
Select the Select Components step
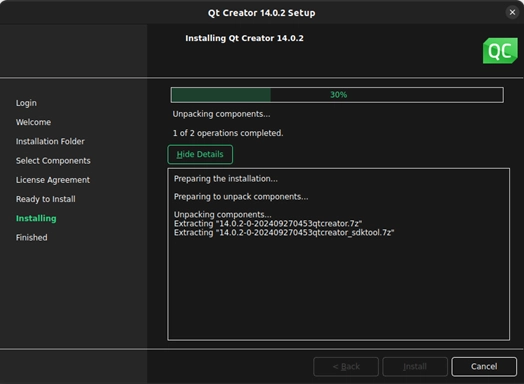(x=53, y=161)
